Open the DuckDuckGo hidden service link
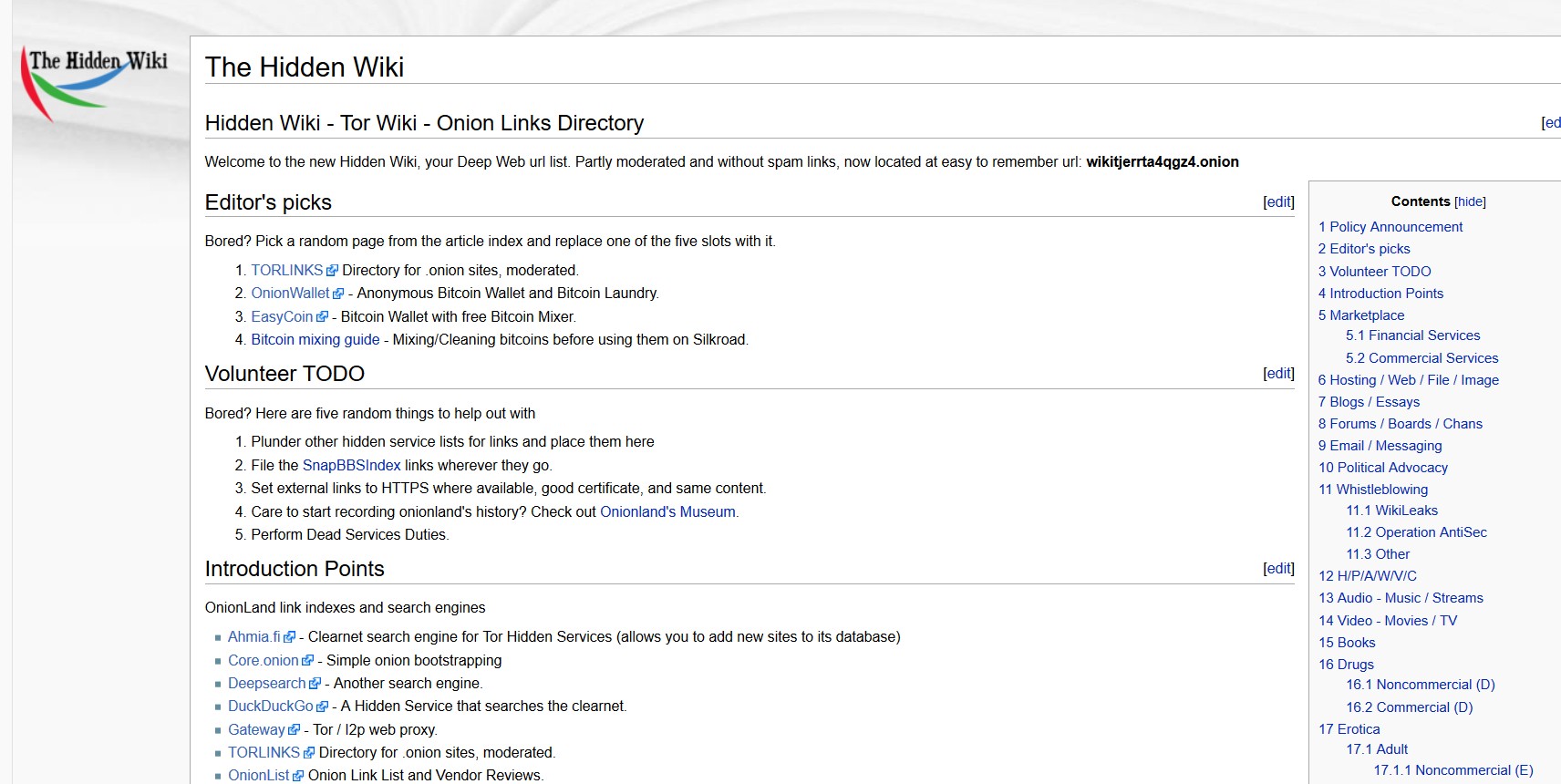 271,707
